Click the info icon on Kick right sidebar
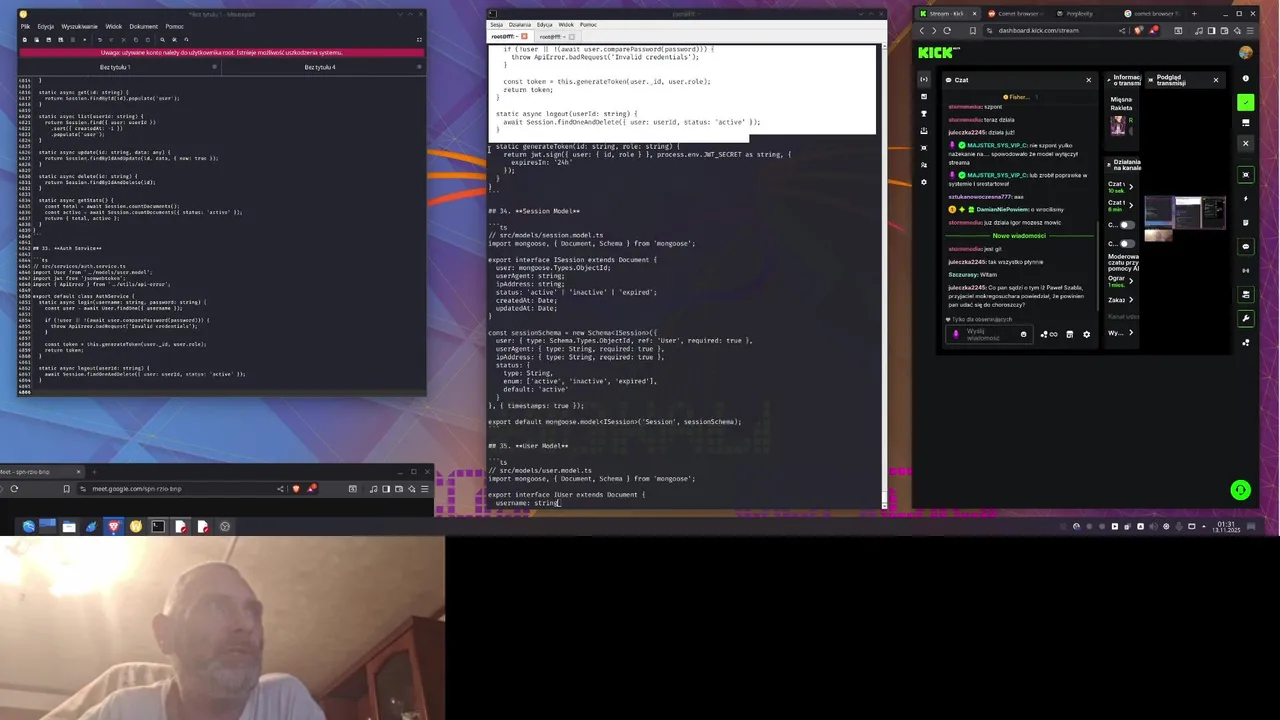 [x=1245, y=79]
